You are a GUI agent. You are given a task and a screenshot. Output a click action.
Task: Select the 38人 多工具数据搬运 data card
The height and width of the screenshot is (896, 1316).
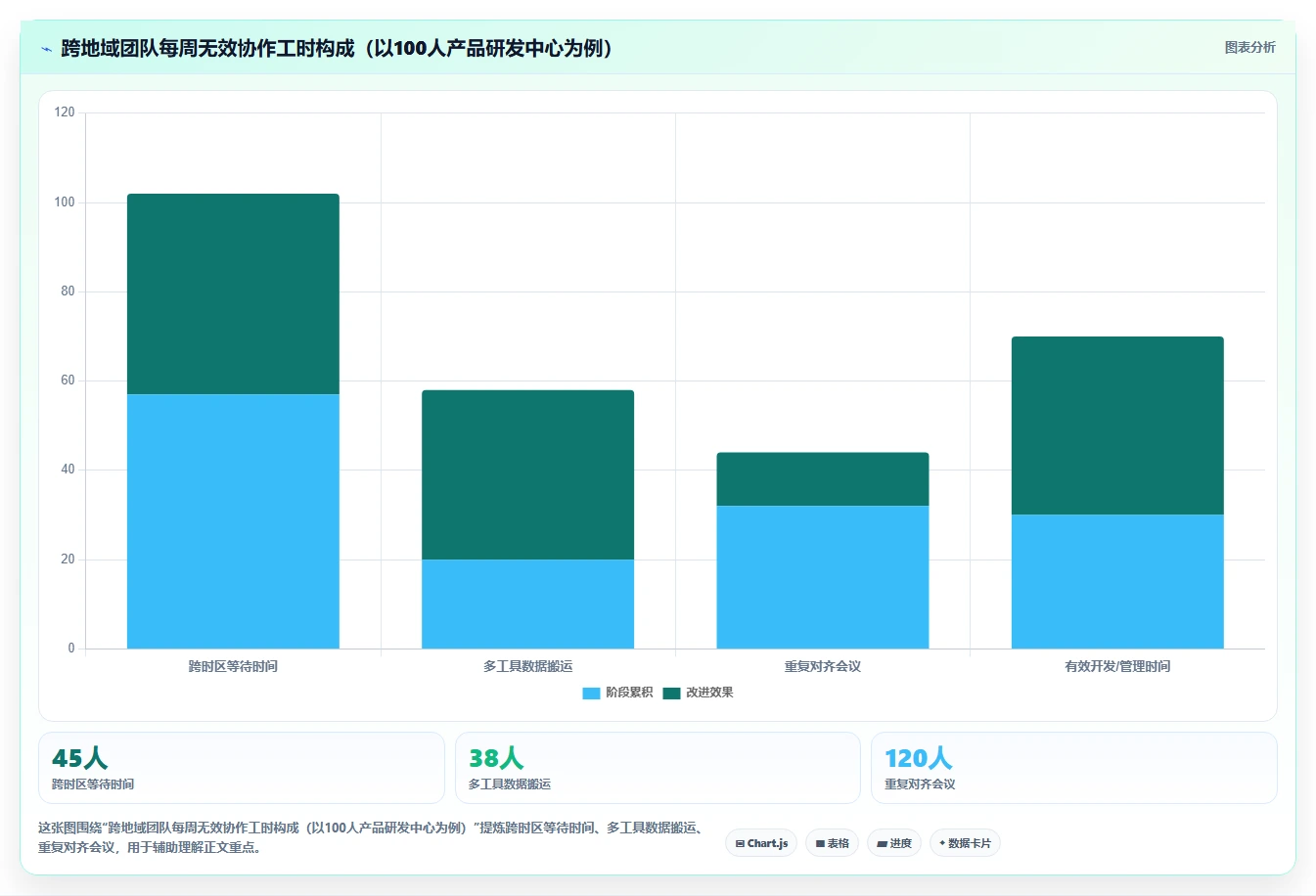point(658,768)
